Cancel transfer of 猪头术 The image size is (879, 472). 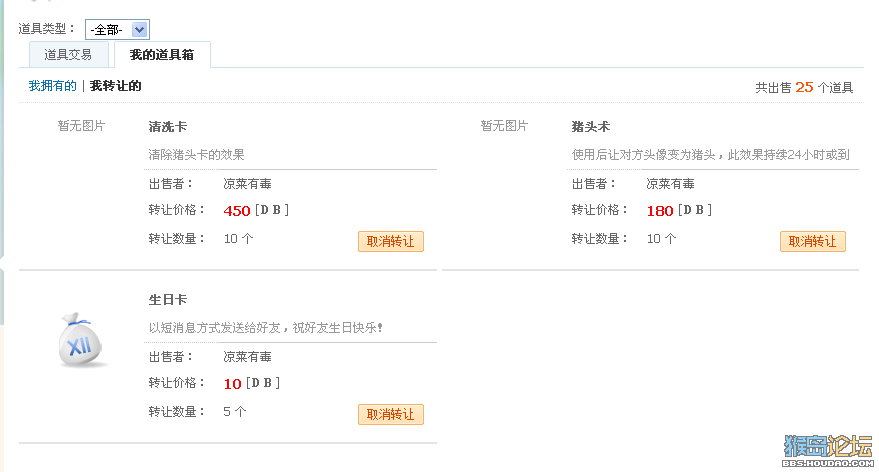[x=813, y=242]
